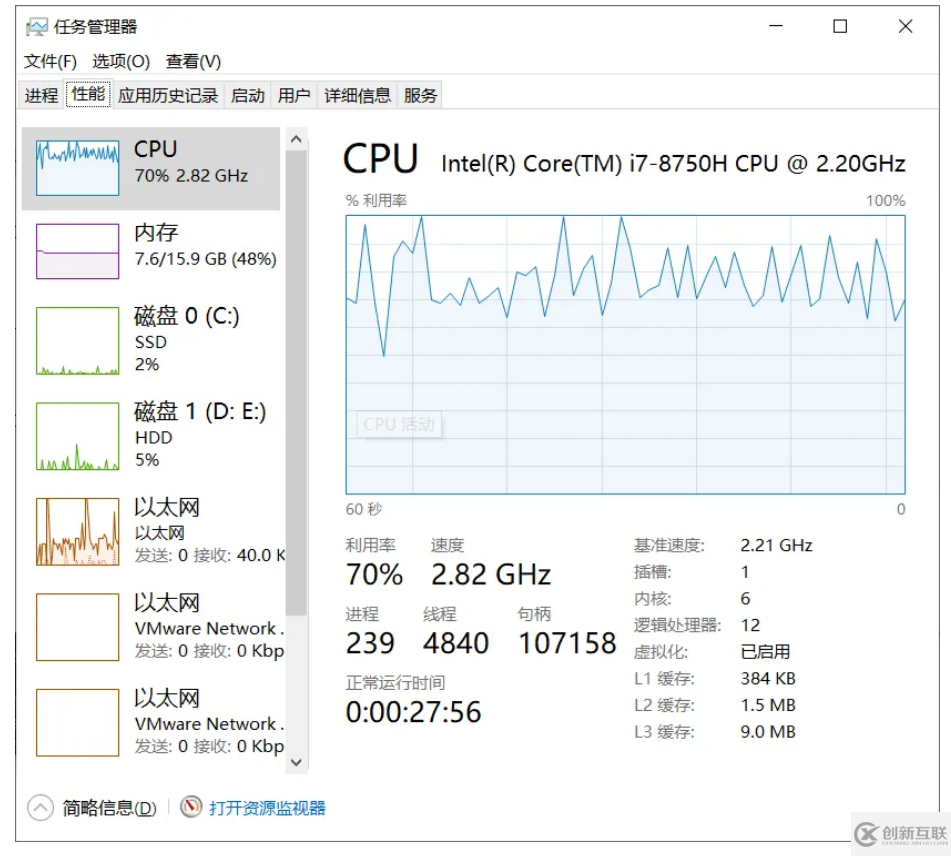This screenshot has width=951, height=856.
Task: Switch to the 启动 tab
Action: pos(247,96)
